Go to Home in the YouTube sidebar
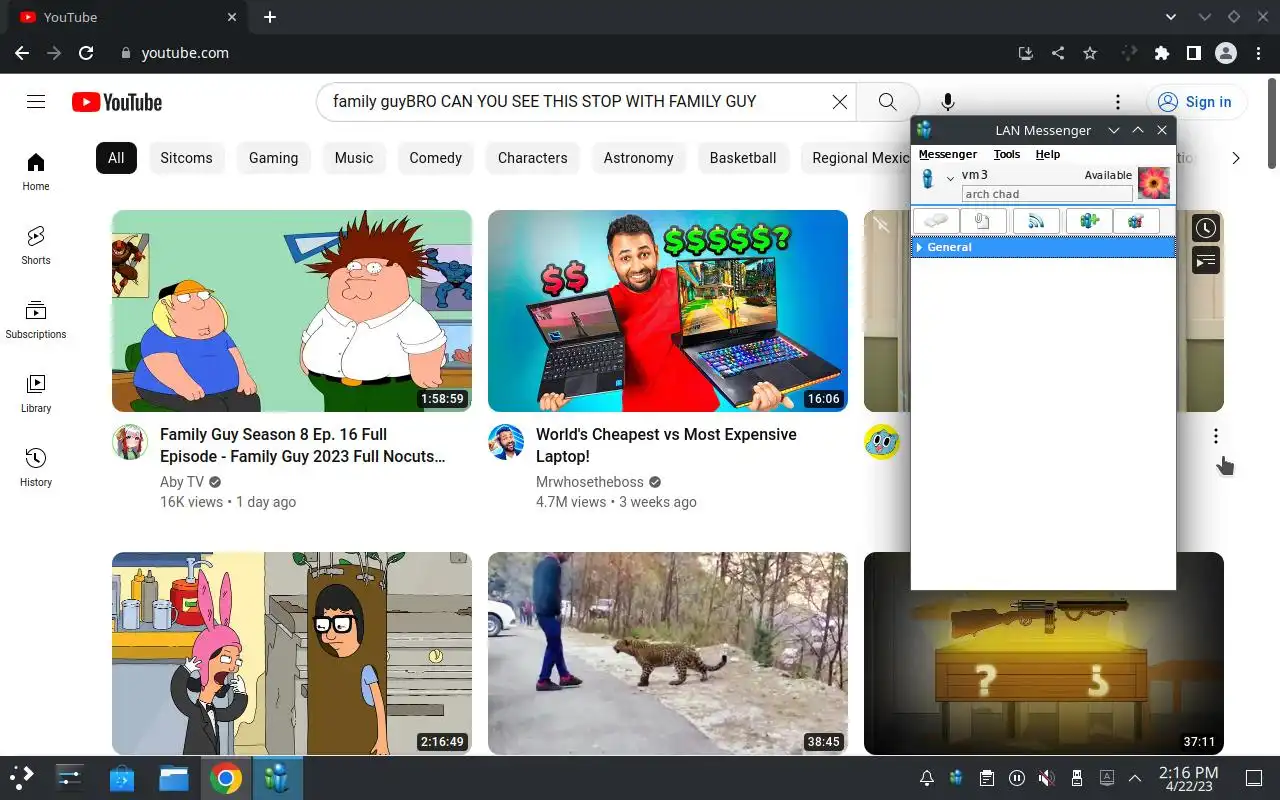Screen dimensions: 1280x800 [x=36, y=172]
